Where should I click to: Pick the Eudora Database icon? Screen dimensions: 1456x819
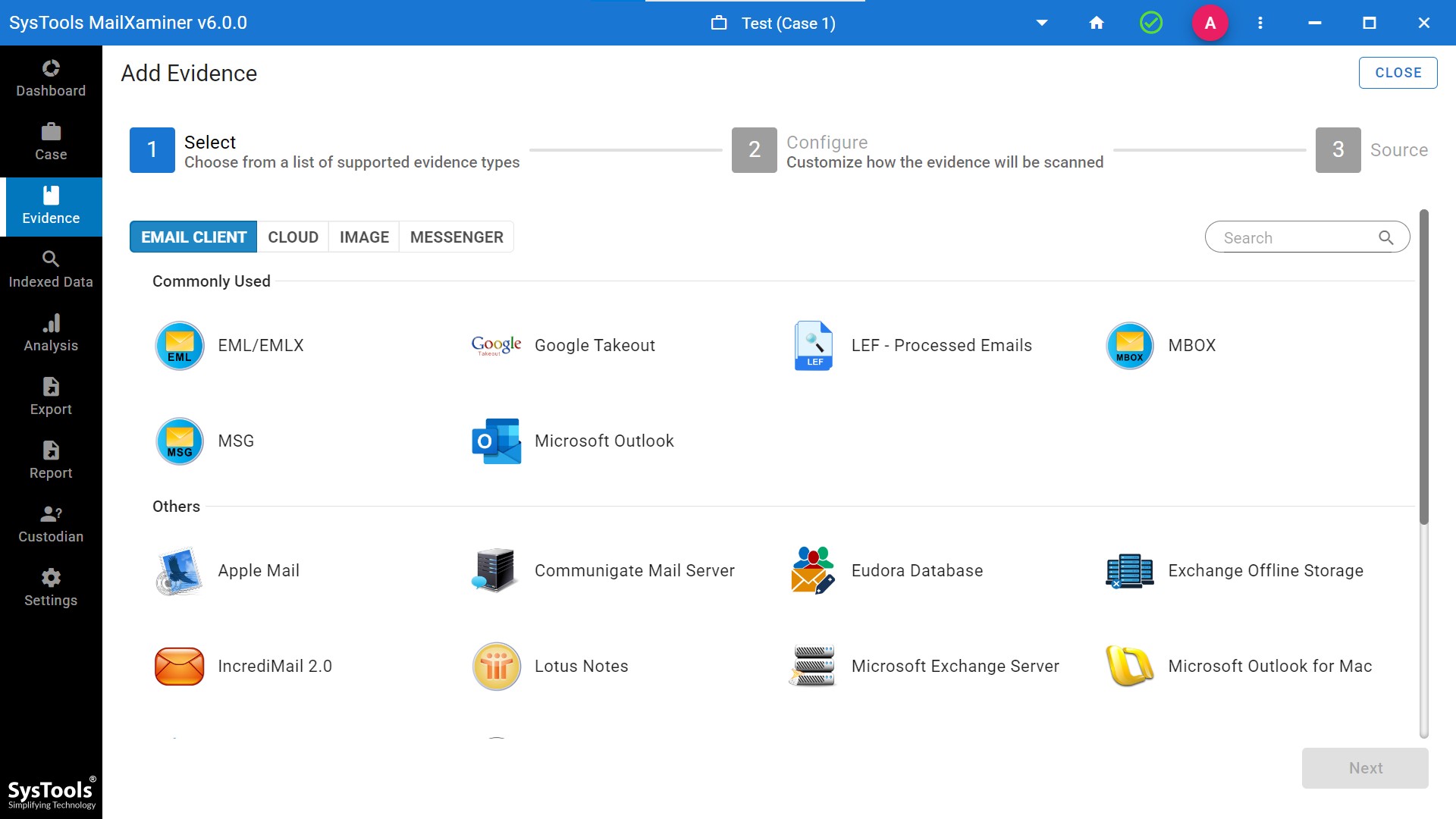coord(813,571)
